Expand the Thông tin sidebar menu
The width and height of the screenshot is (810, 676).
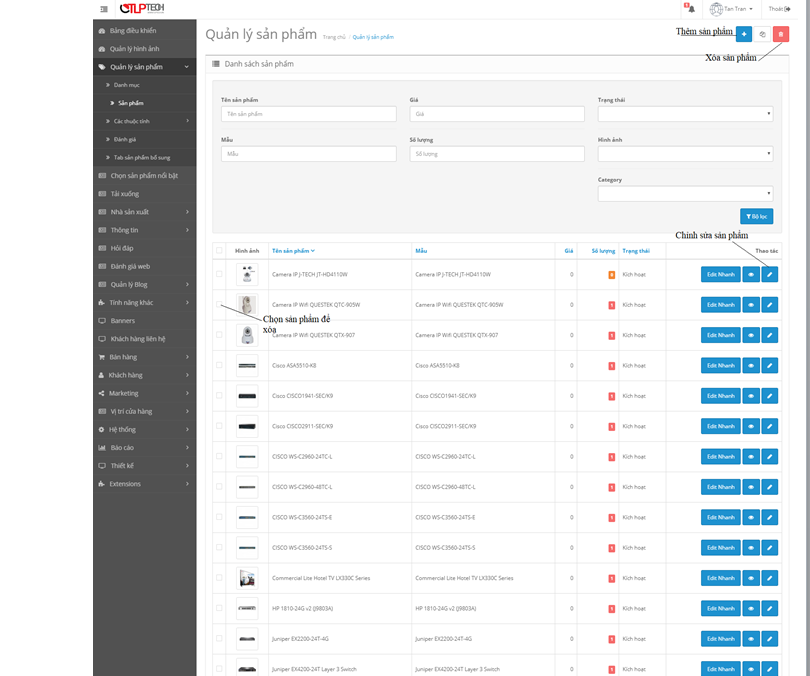tap(145, 230)
